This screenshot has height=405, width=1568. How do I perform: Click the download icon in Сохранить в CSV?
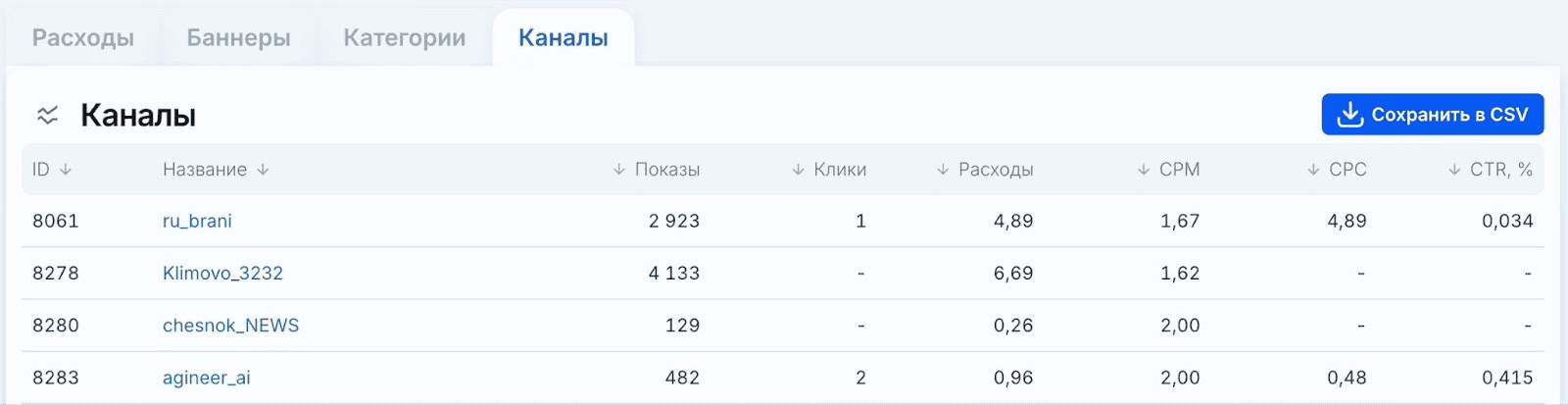(1349, 115)
